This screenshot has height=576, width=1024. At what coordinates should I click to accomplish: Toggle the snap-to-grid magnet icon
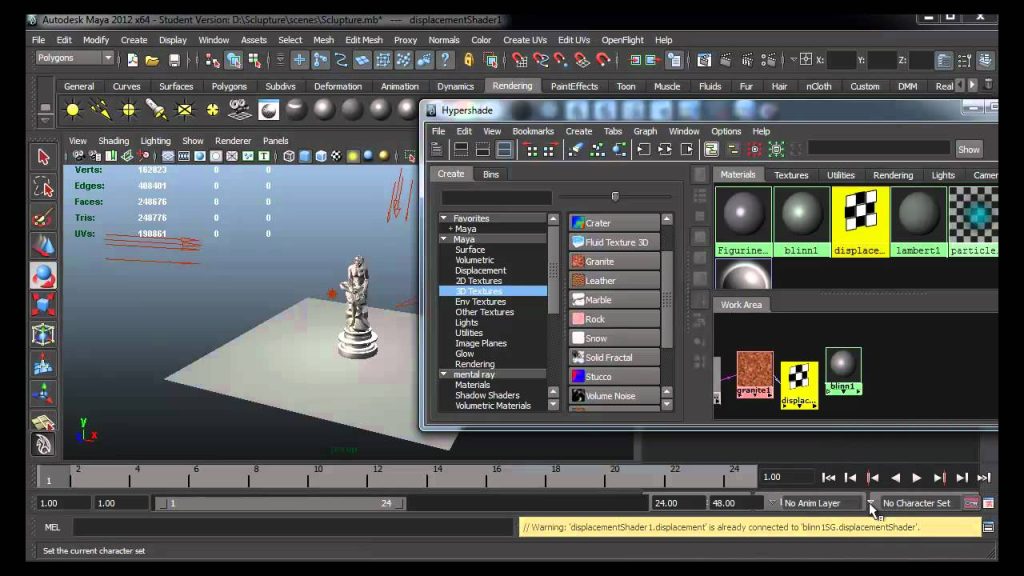(520, 61)
